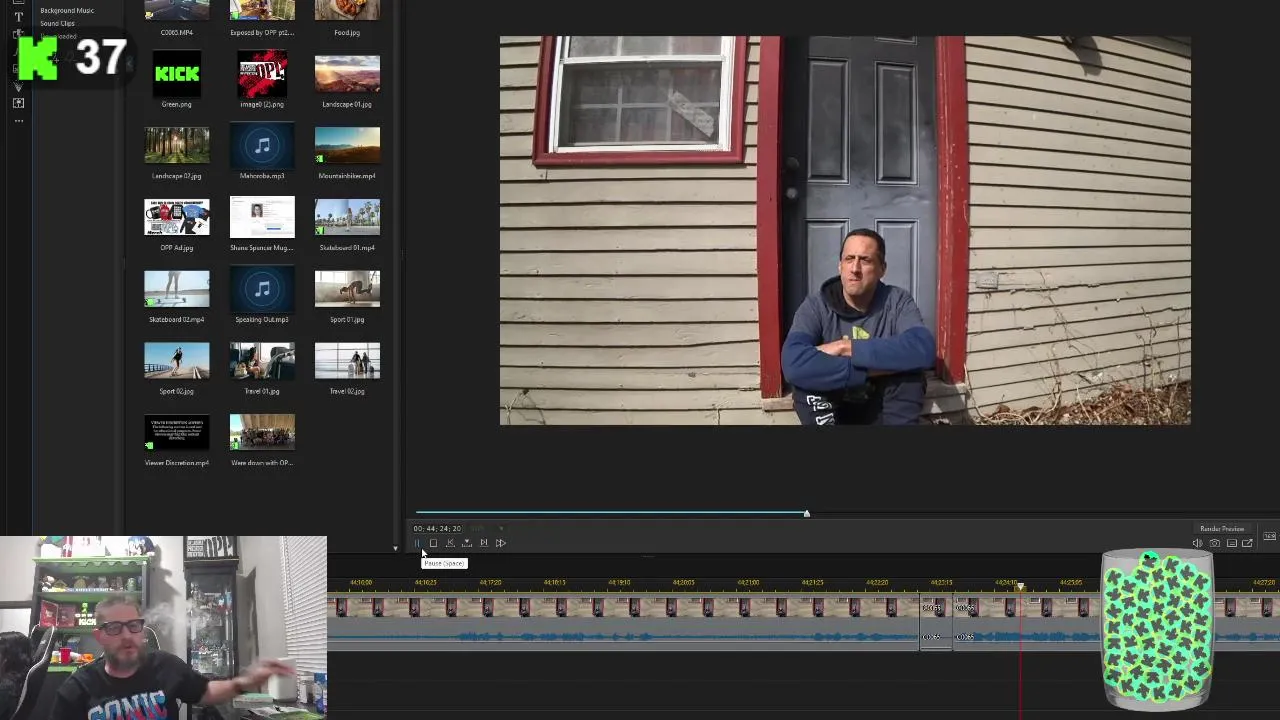Select Travel 02.jpg thumbnail
Image resolution: width=1280 pixels, height=720 pixels.
pos(347,361)
